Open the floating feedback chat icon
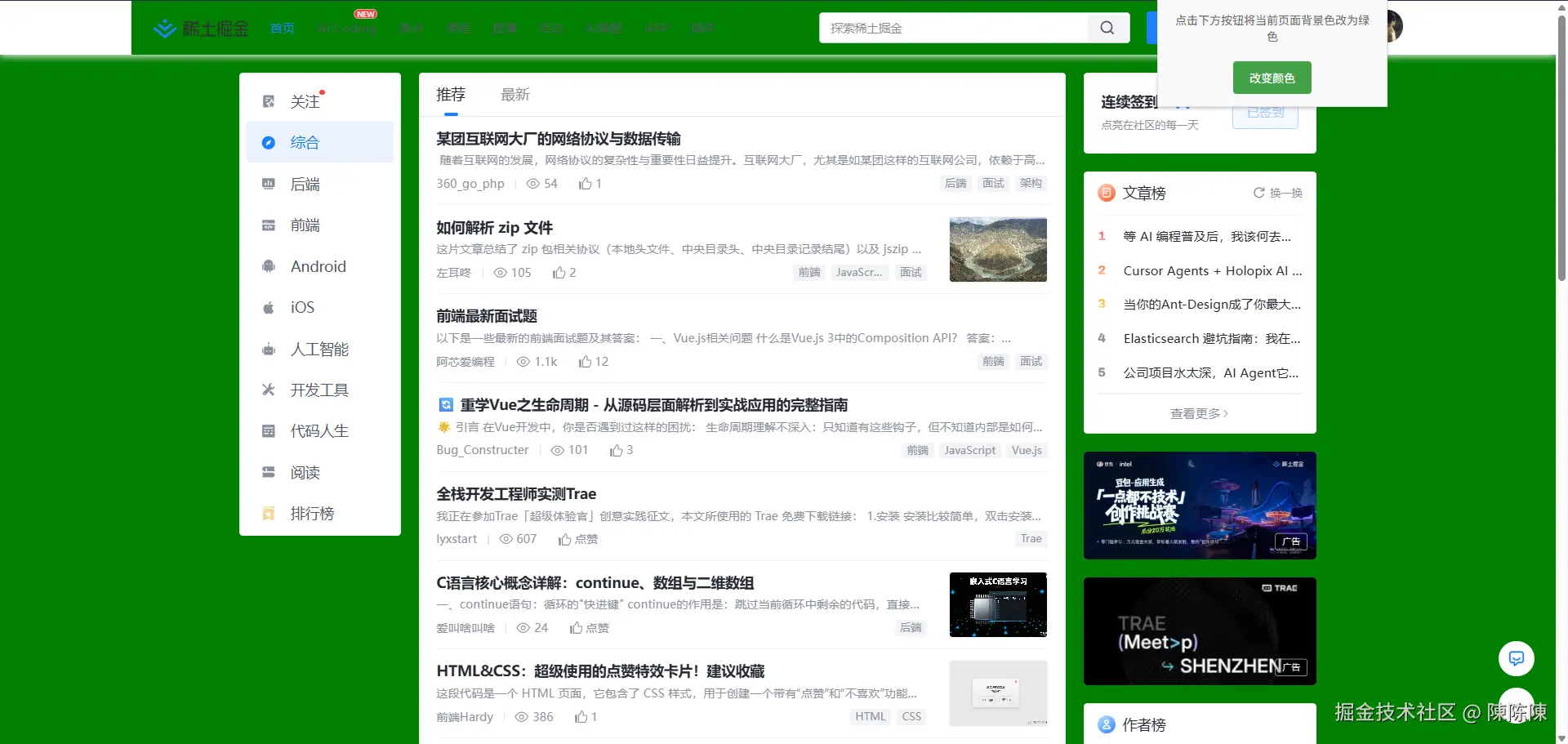Viewport: 1568px width, 744px height. tap(1517, 658)
